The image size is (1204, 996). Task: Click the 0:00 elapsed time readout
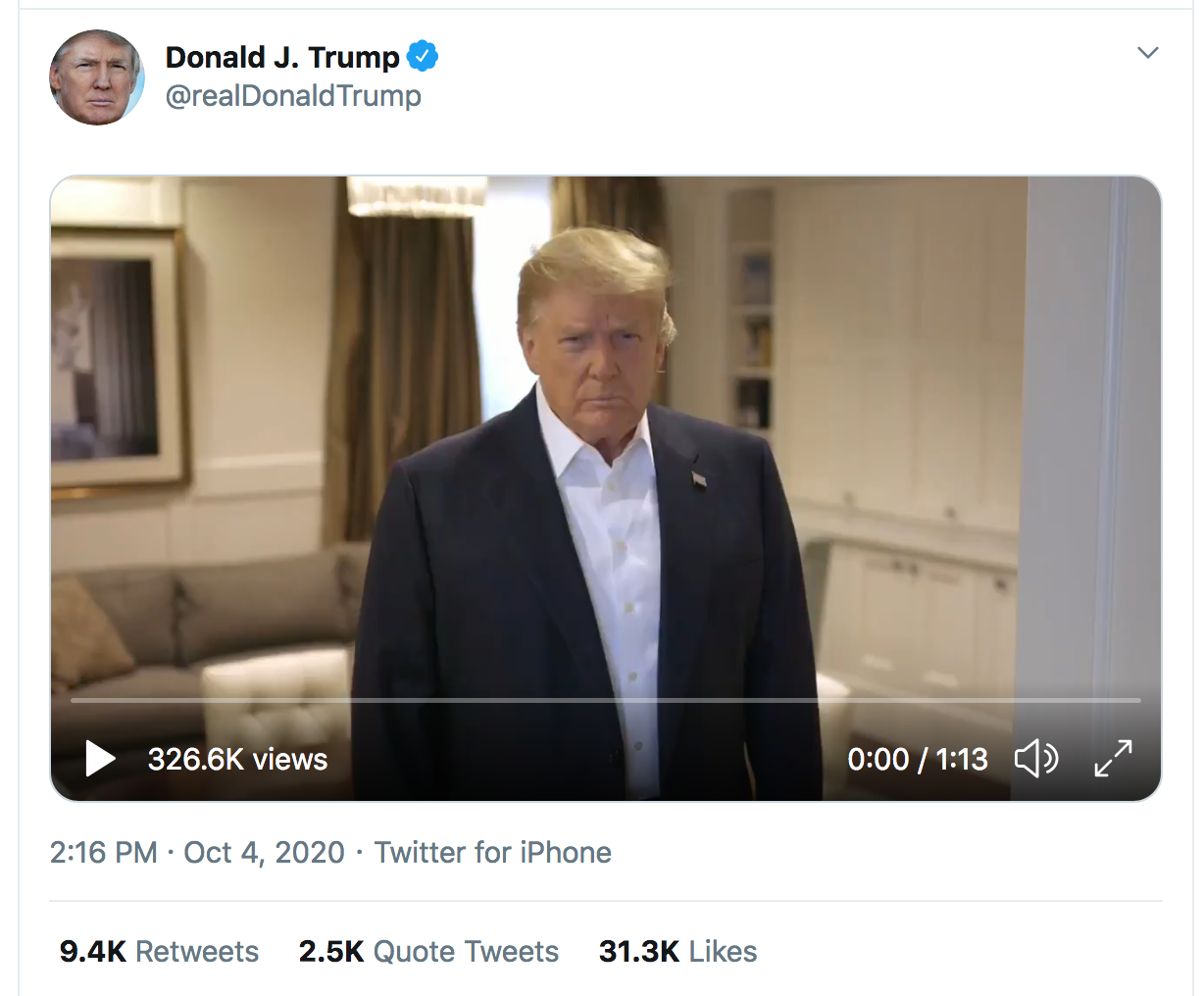878,759
